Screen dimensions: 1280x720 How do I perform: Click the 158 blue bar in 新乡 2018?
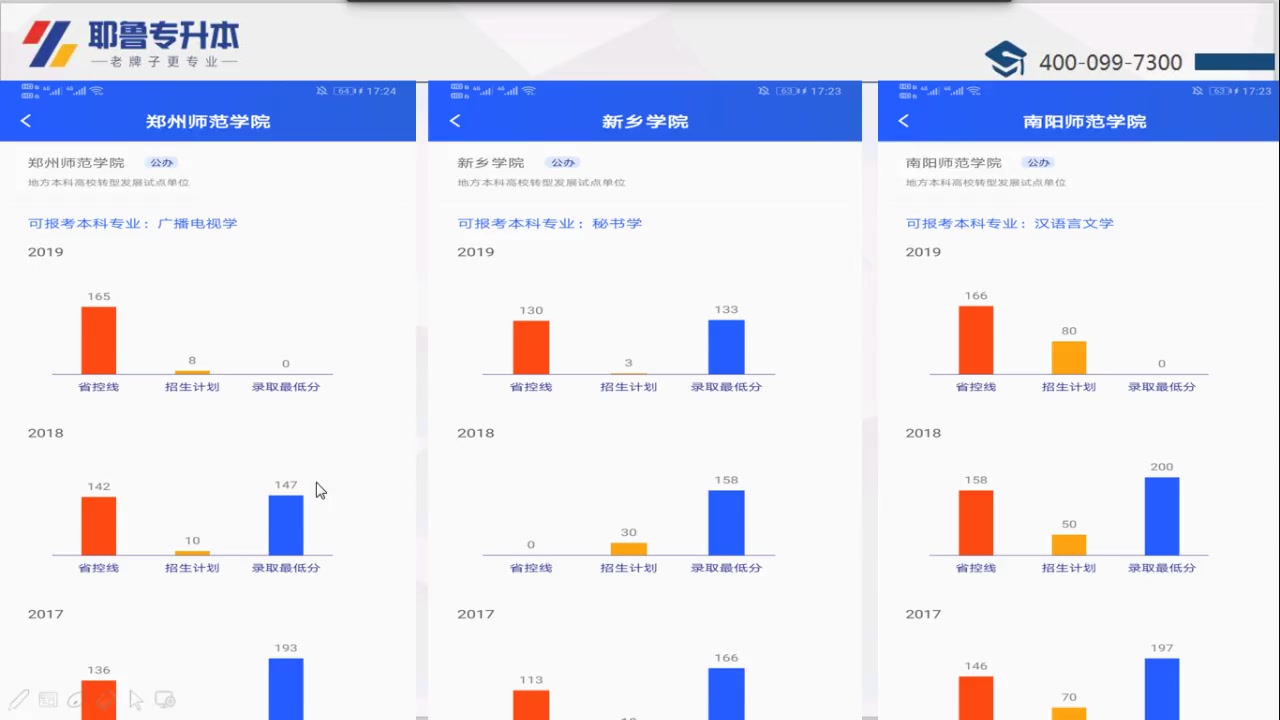click(x=726, y=522)
